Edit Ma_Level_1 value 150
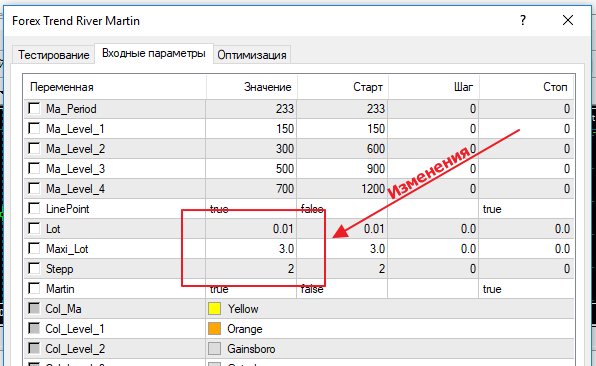The width and height of the screenshot is (596, 366). pos(251,128)
